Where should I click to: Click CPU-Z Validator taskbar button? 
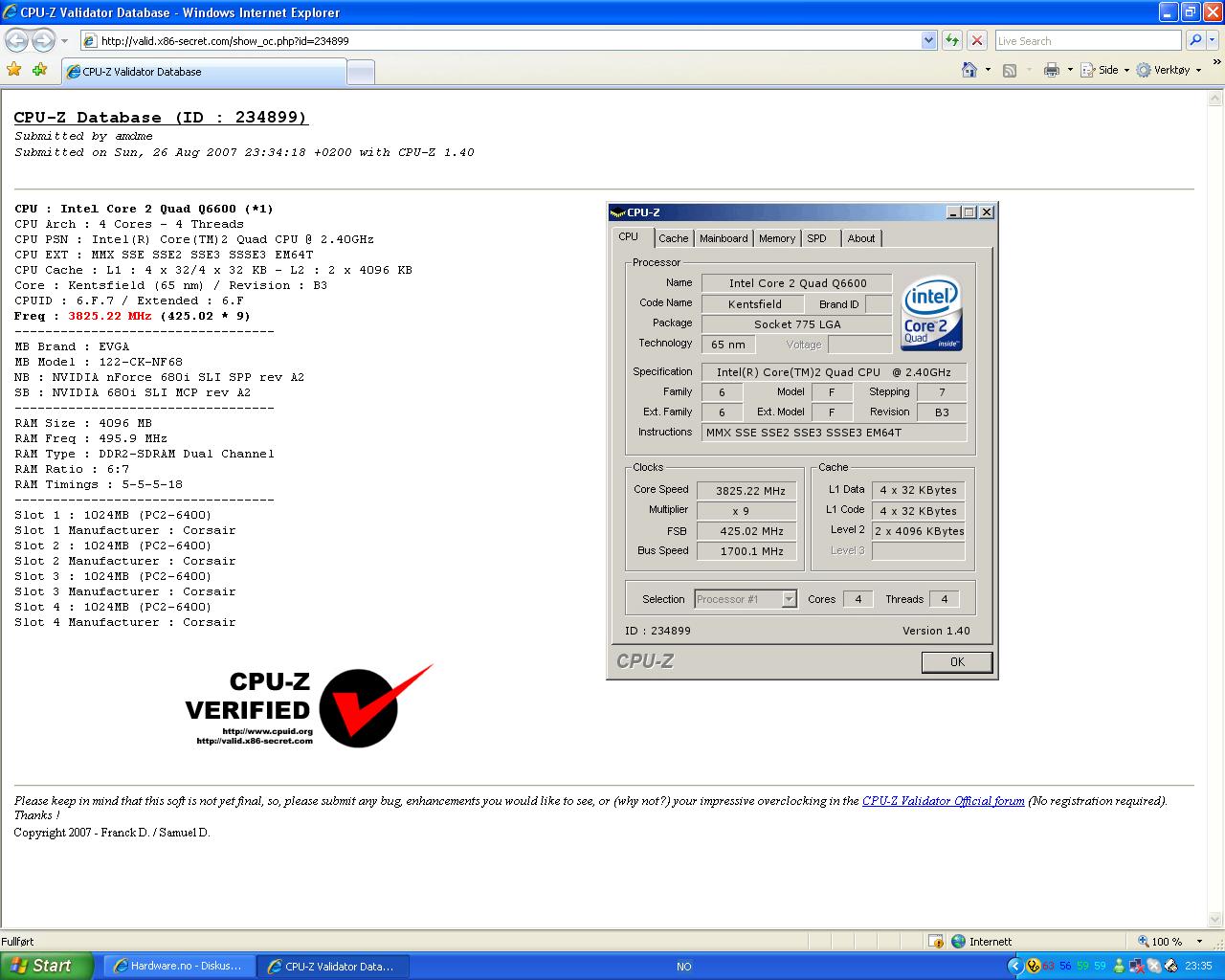point(333,966)
